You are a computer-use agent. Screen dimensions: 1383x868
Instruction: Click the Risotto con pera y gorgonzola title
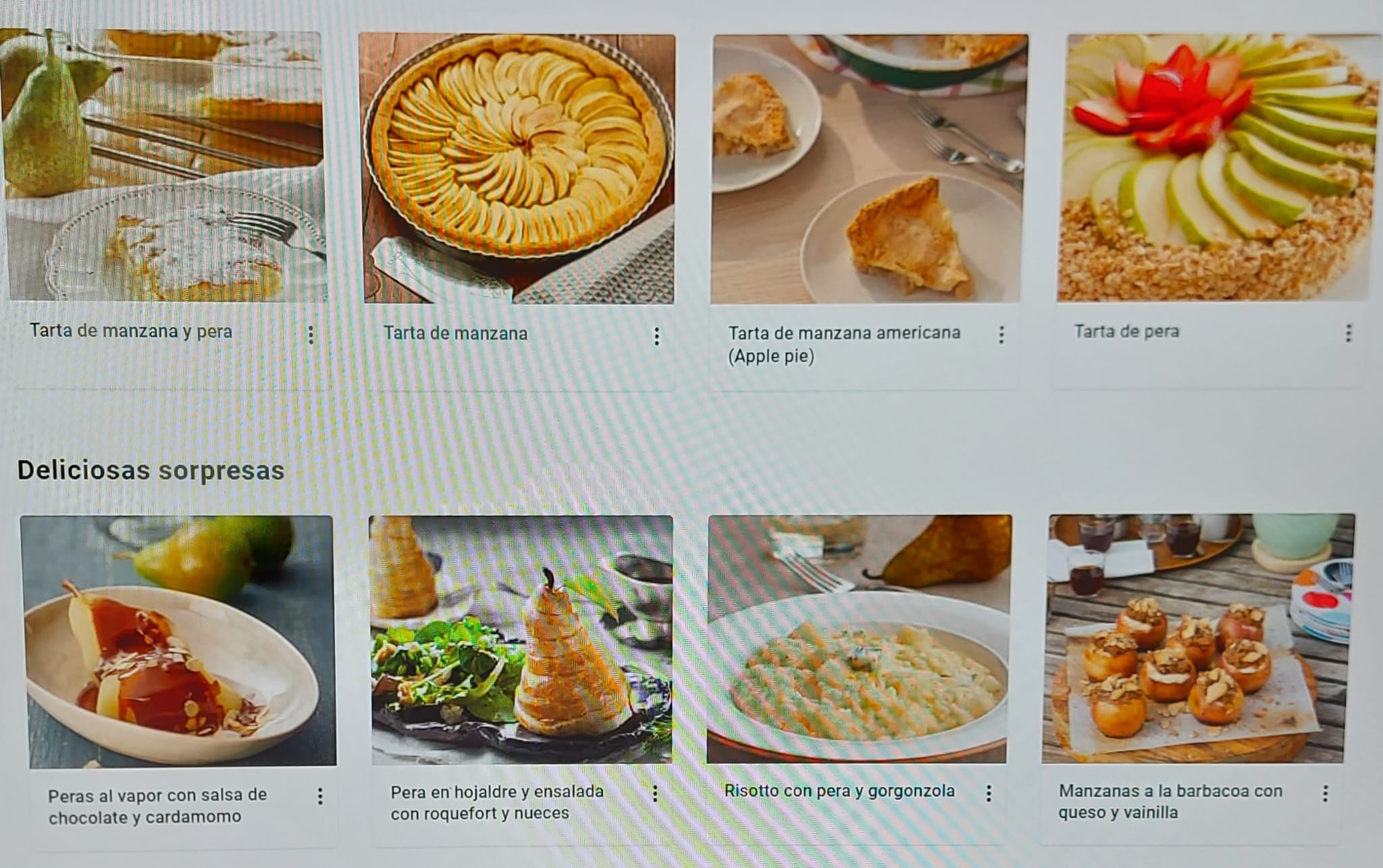pyautogui.click(x=839, y=791)
